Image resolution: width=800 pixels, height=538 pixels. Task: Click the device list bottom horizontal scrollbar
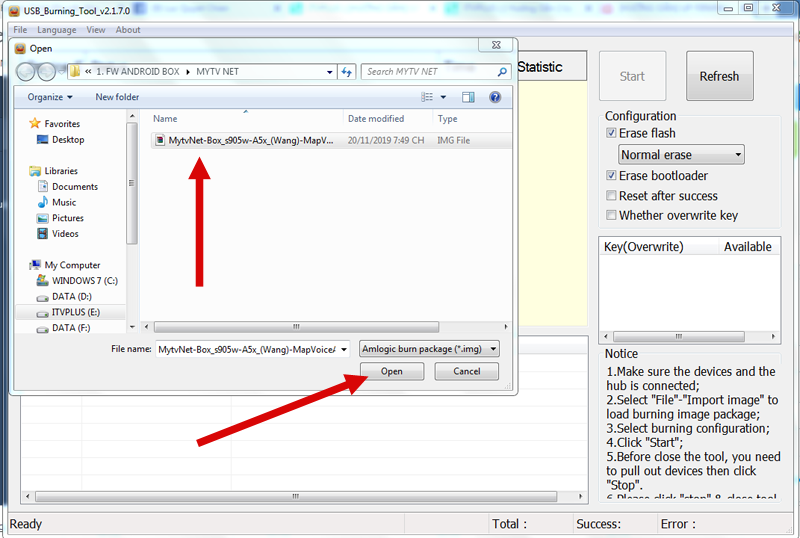296,496
